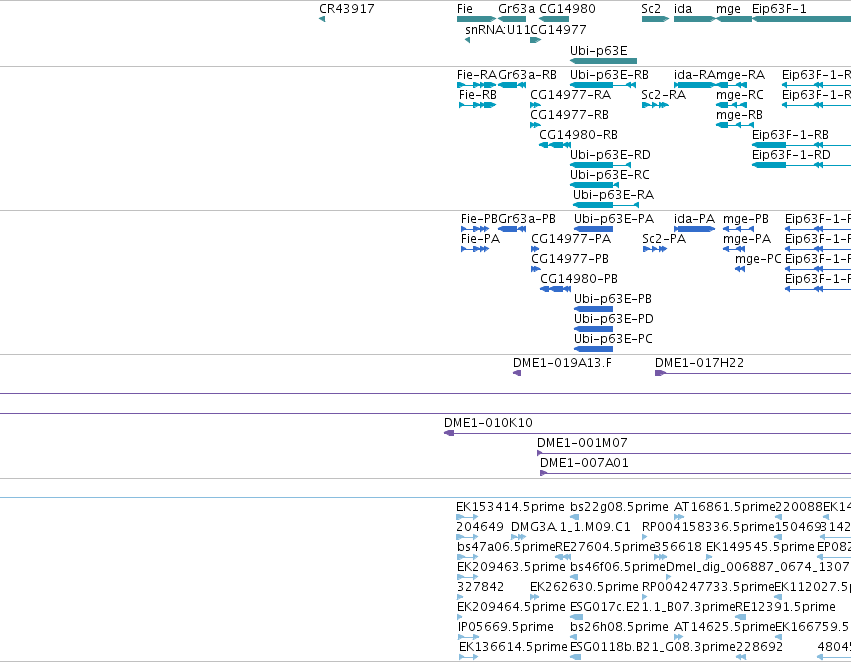Select protein CG14980-PB
The height and width of the screenshot is (662, 851).
579,279
